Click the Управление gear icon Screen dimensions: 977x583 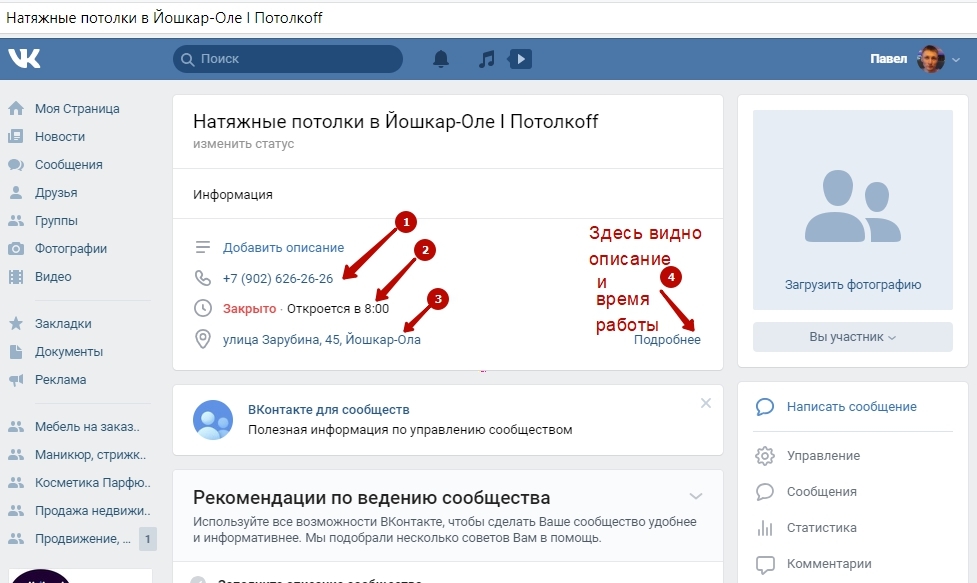[765, 456]
